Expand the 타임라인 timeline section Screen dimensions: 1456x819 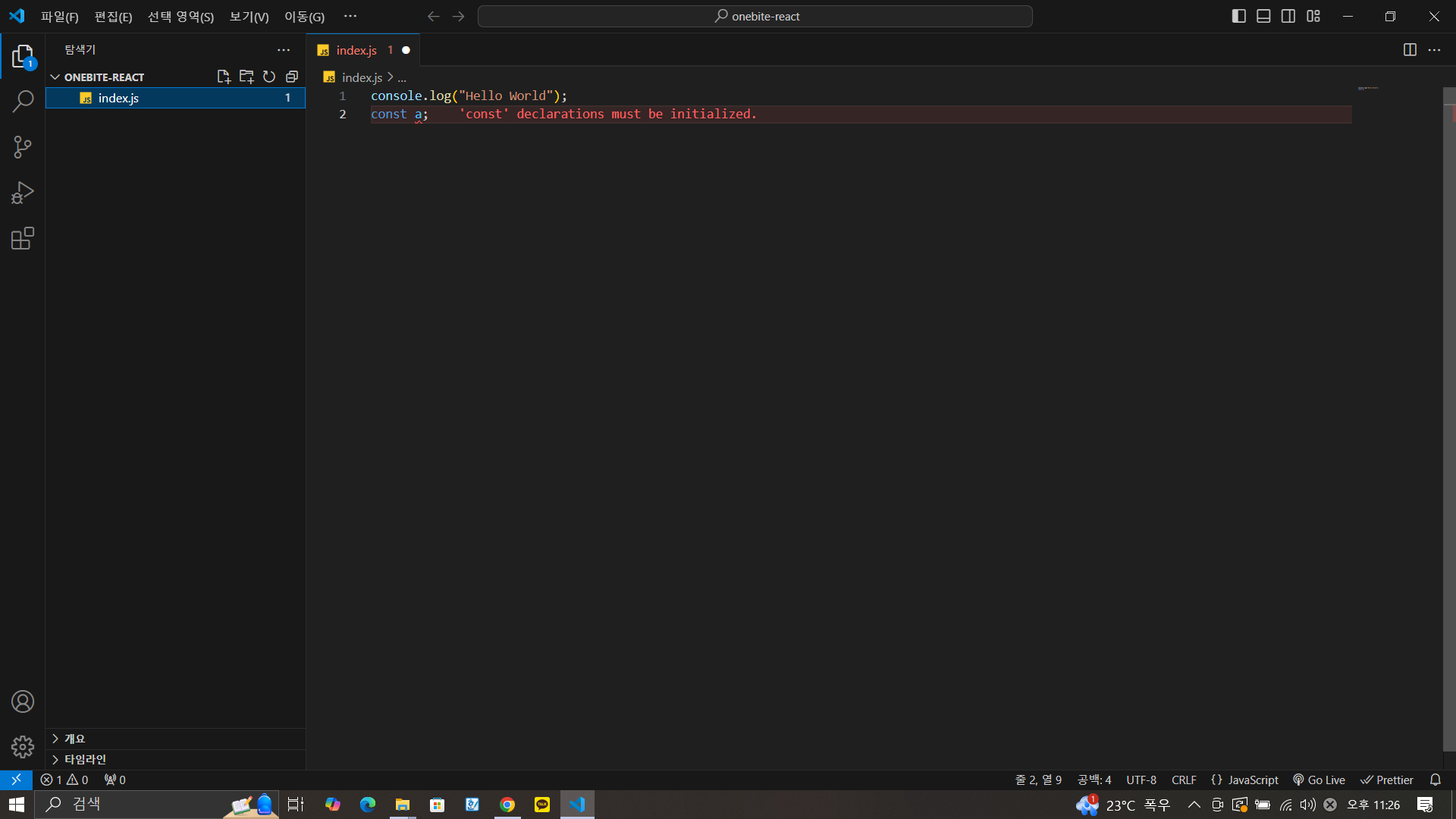[176, 759]
